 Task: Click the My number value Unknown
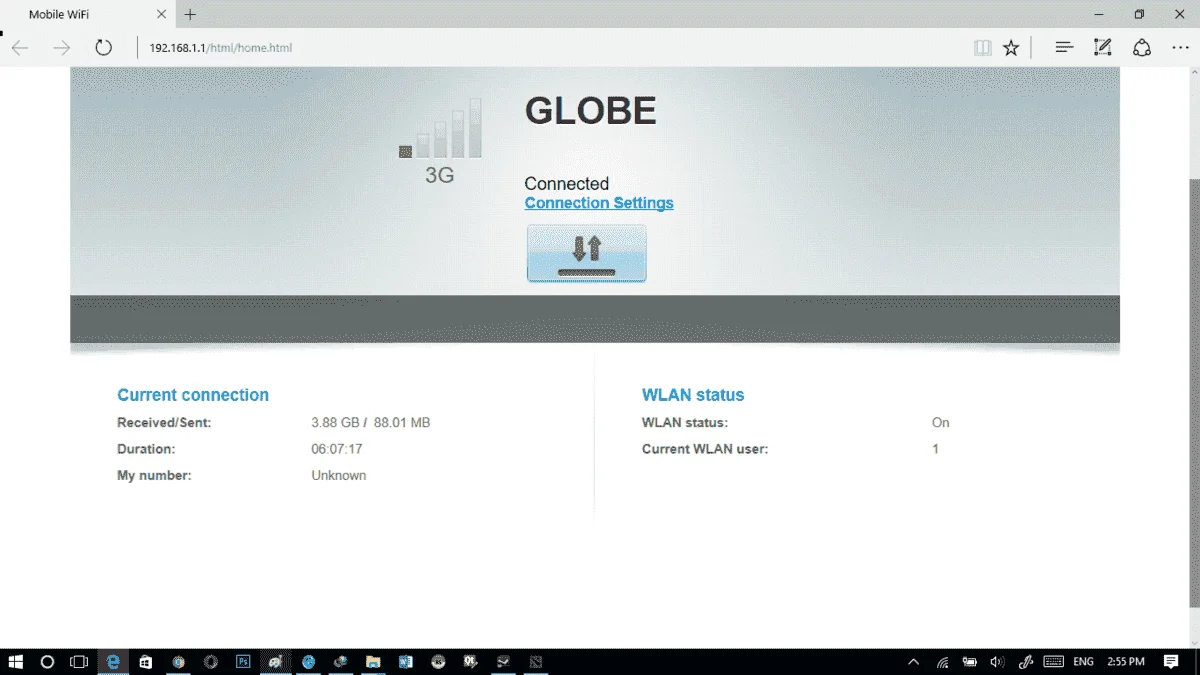[x=339, y=475]
